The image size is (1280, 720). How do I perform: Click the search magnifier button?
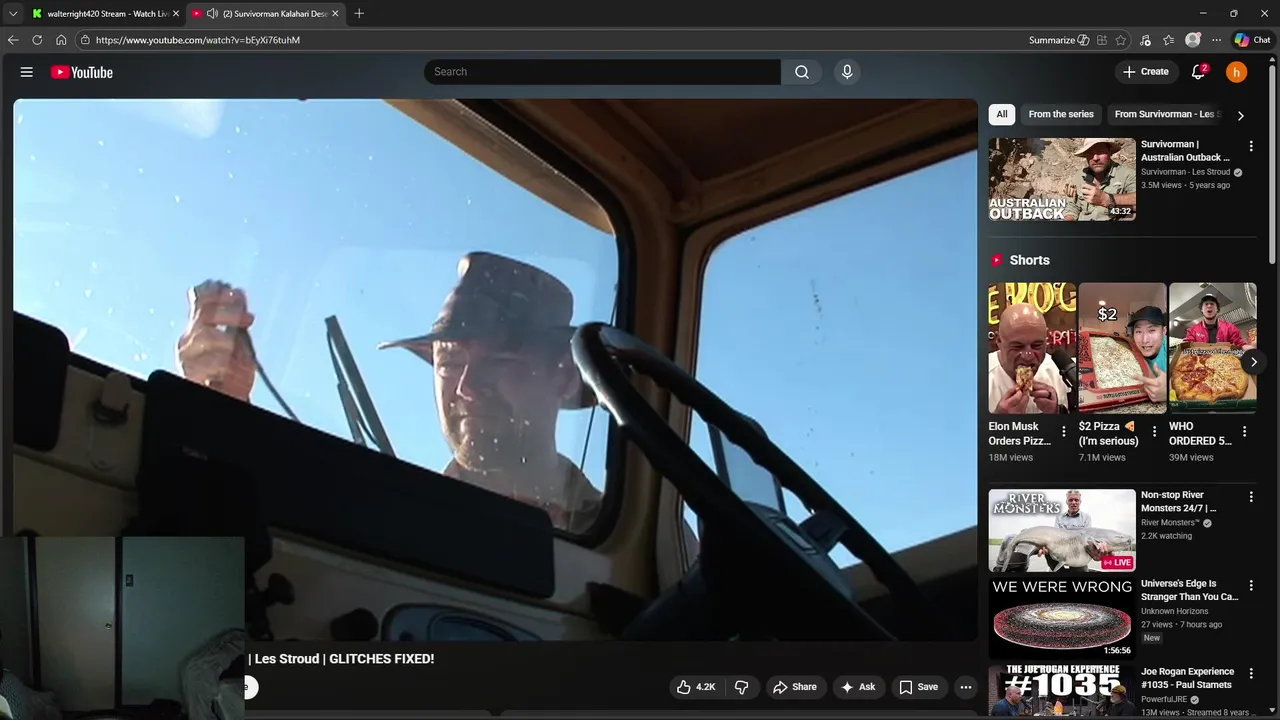(802, 72)
